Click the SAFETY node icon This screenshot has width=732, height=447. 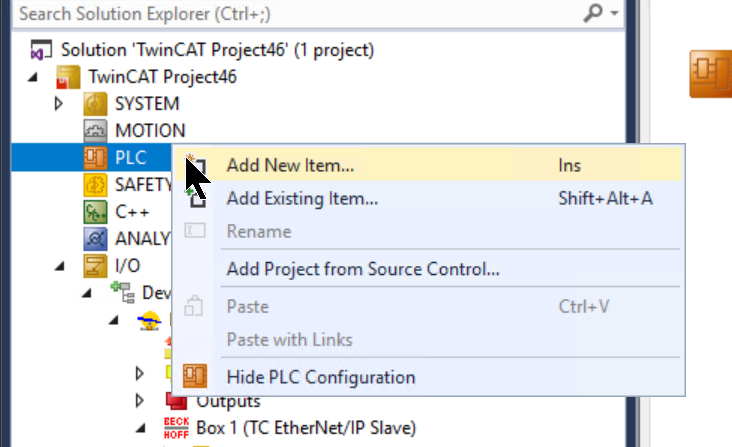pos(95,185)
